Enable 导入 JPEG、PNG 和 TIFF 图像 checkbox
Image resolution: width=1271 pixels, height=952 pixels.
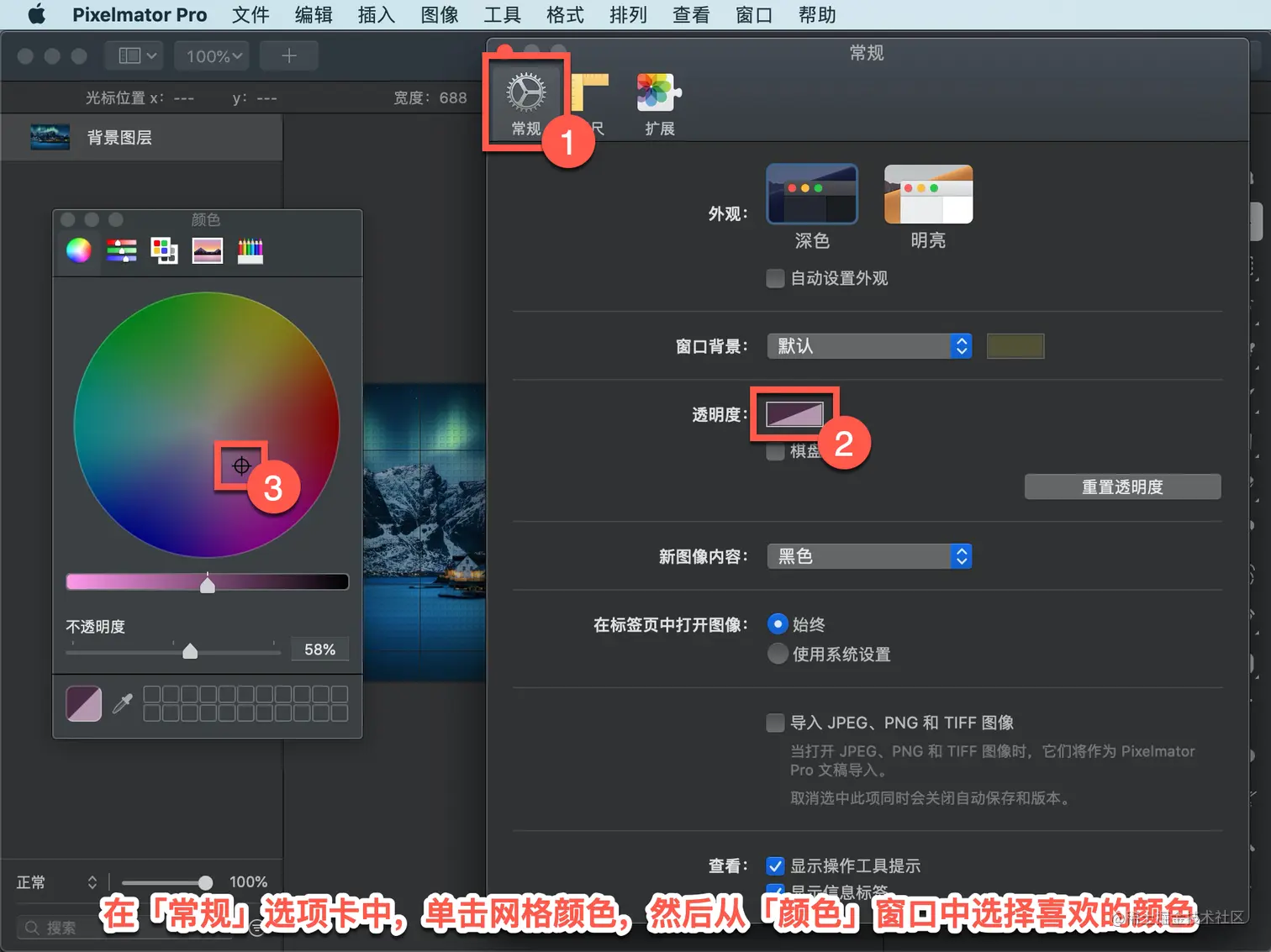point(775,723)
